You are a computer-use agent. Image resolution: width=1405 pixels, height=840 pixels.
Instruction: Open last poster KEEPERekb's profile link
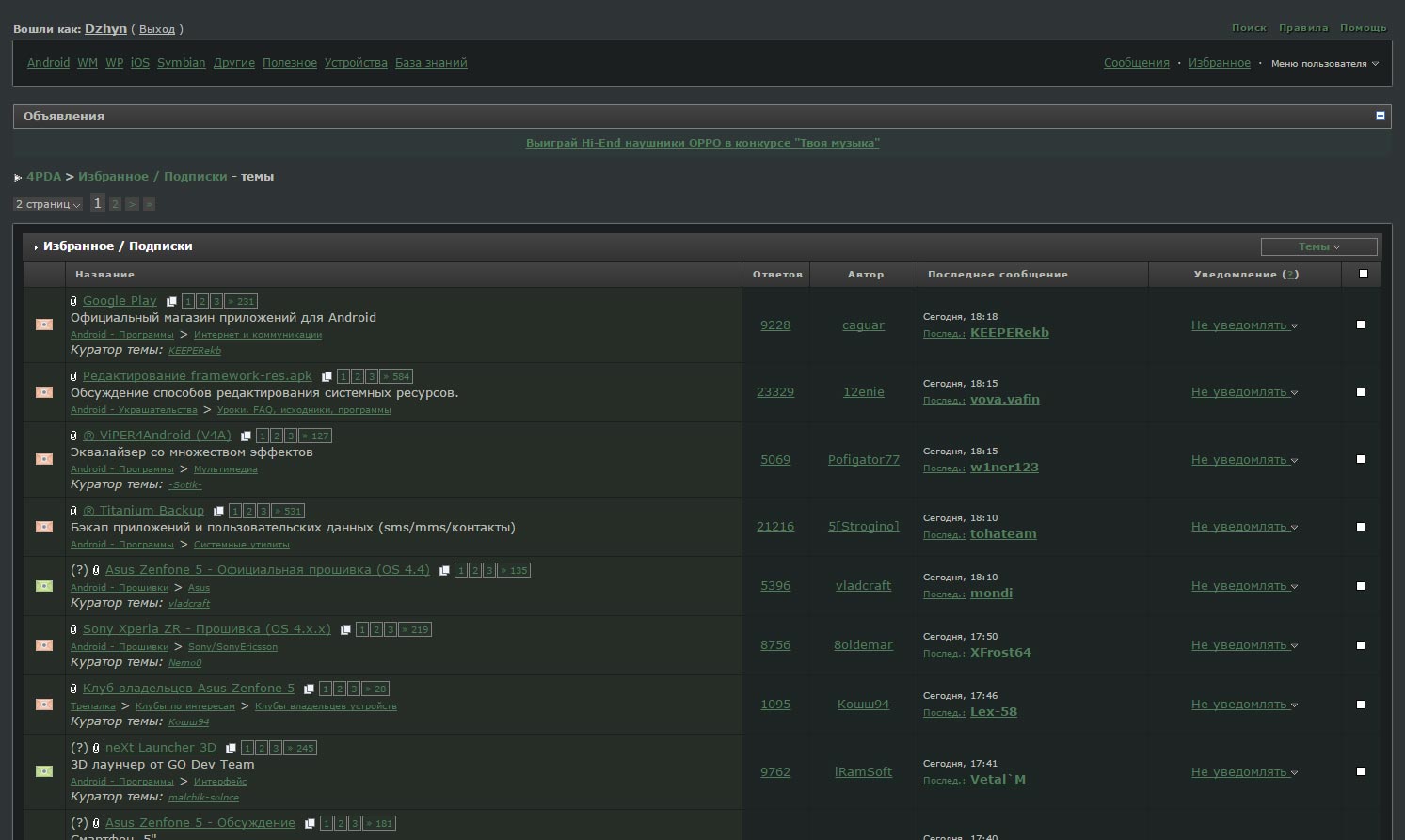1009,333
